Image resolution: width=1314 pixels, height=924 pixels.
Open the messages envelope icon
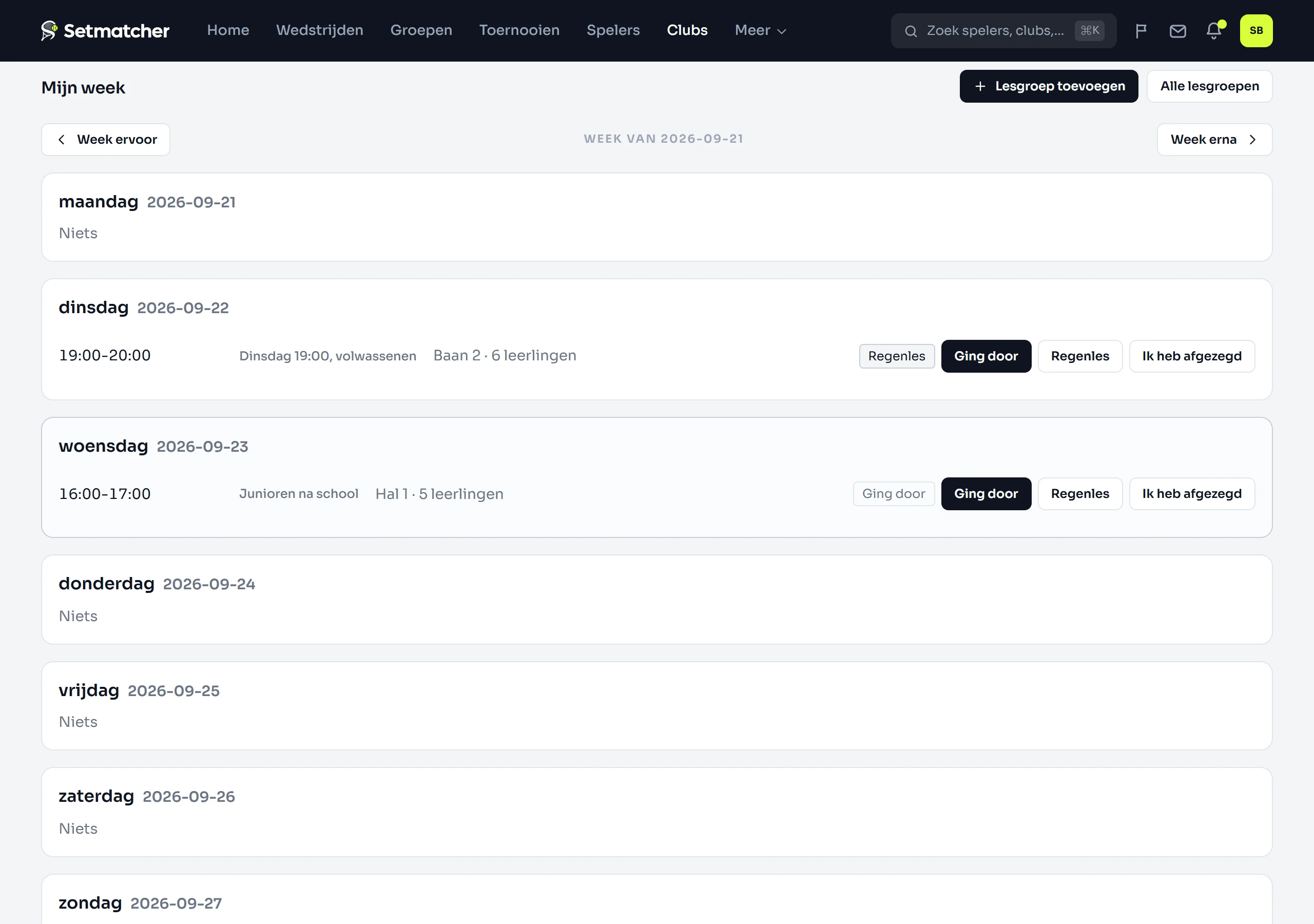click(x=1177, y=31)
